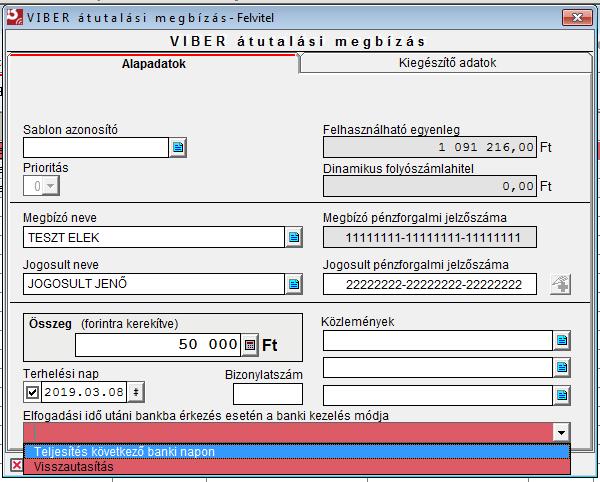Switch to the Kiegészítő adatok tab
Image resolution: width=600 pixels, height=482 pixels.
pos(447,63)
